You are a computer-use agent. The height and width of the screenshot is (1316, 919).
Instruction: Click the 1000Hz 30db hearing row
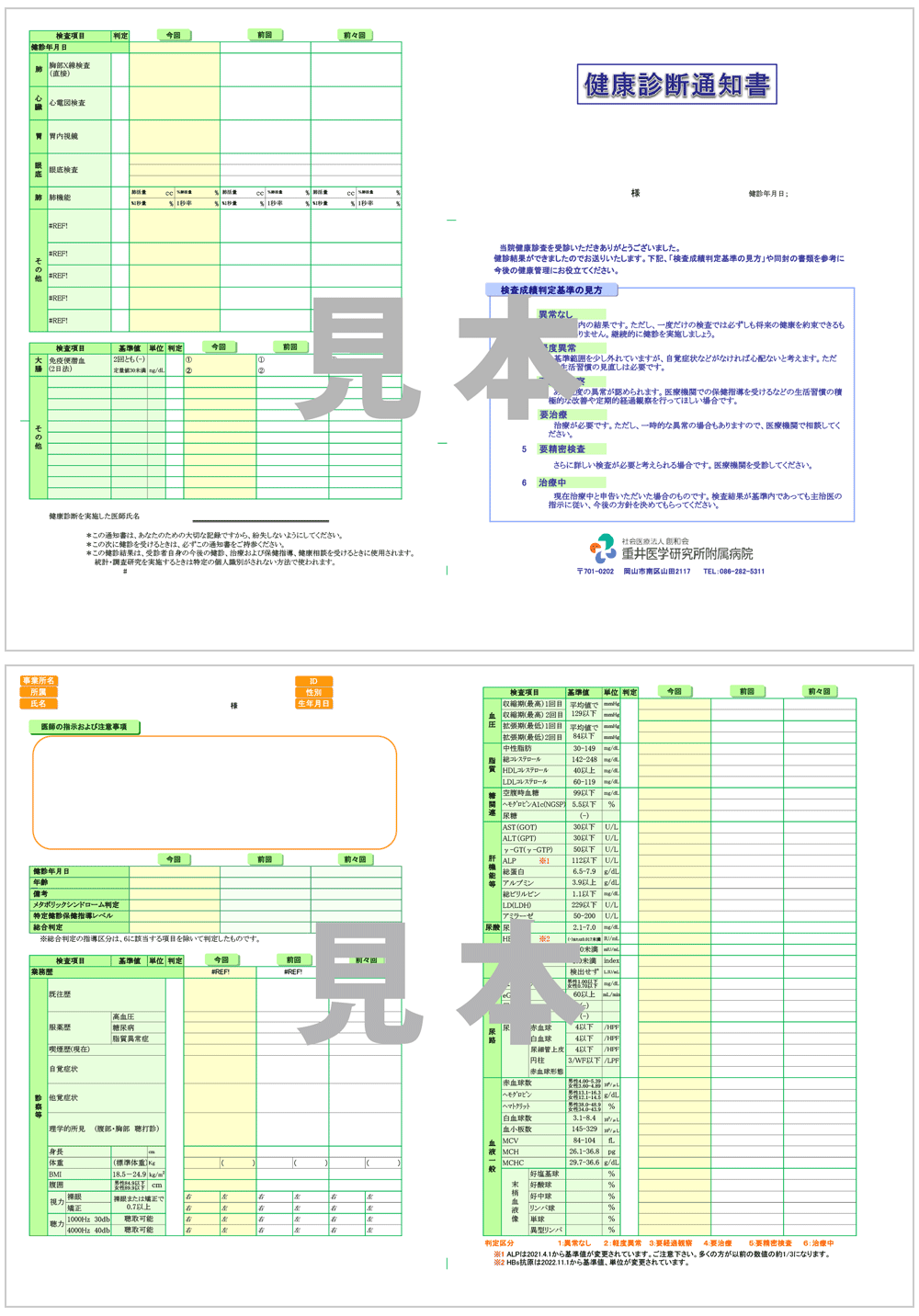pyautogui.click(x=89, y=1219)
